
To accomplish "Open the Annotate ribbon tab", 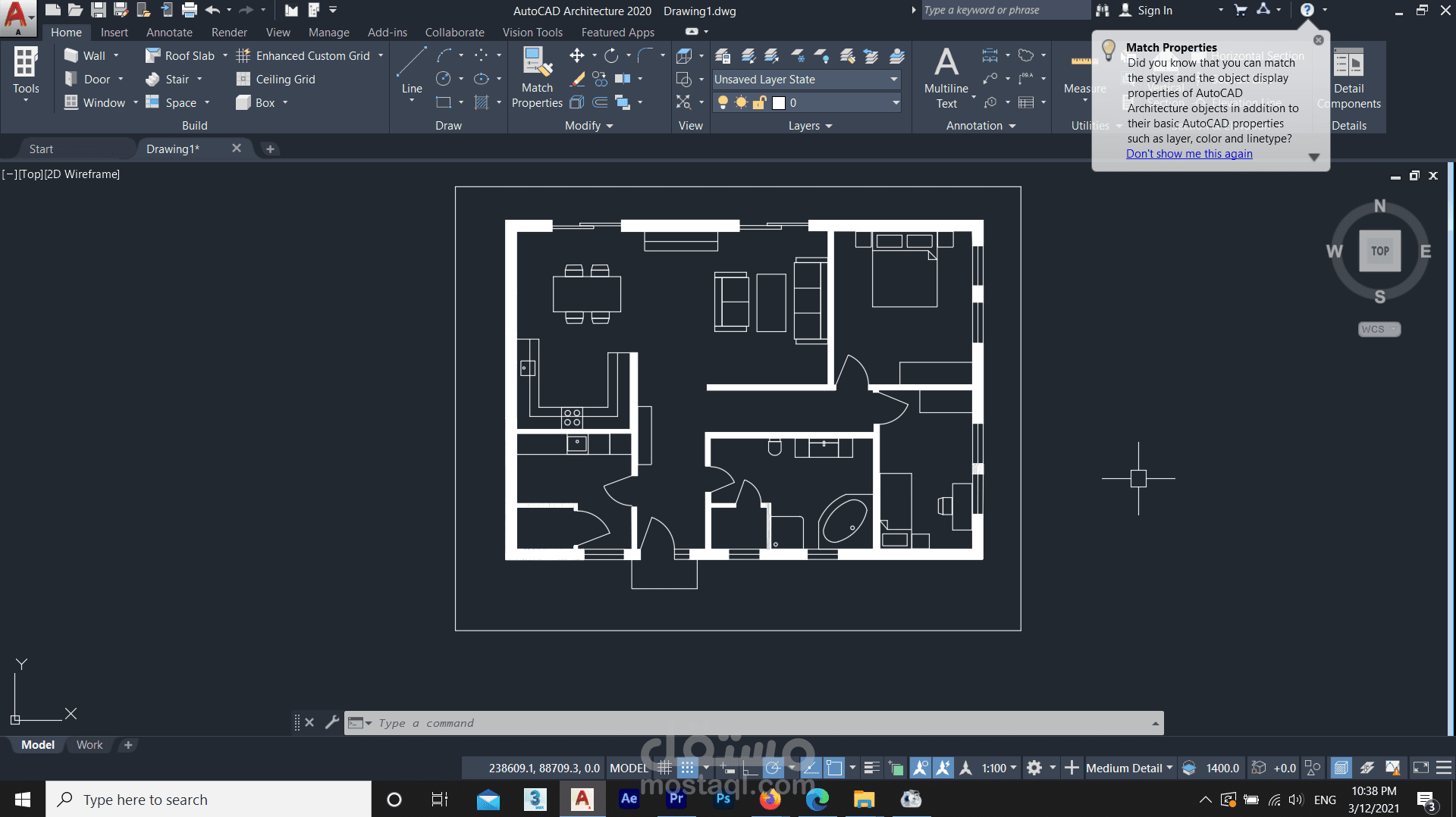I will click(169, 33).
